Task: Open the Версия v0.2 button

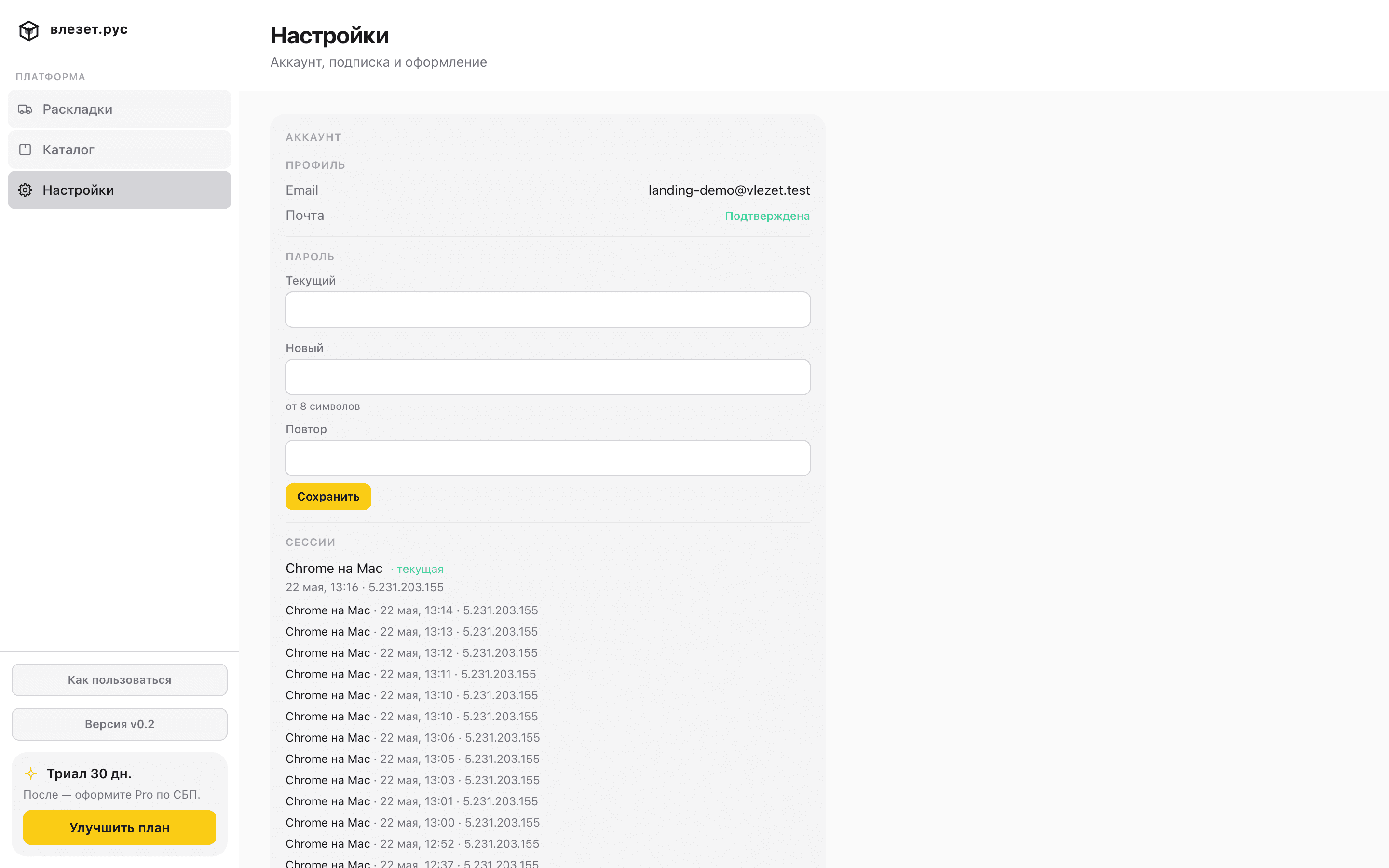Action: (x=120, y=724)
